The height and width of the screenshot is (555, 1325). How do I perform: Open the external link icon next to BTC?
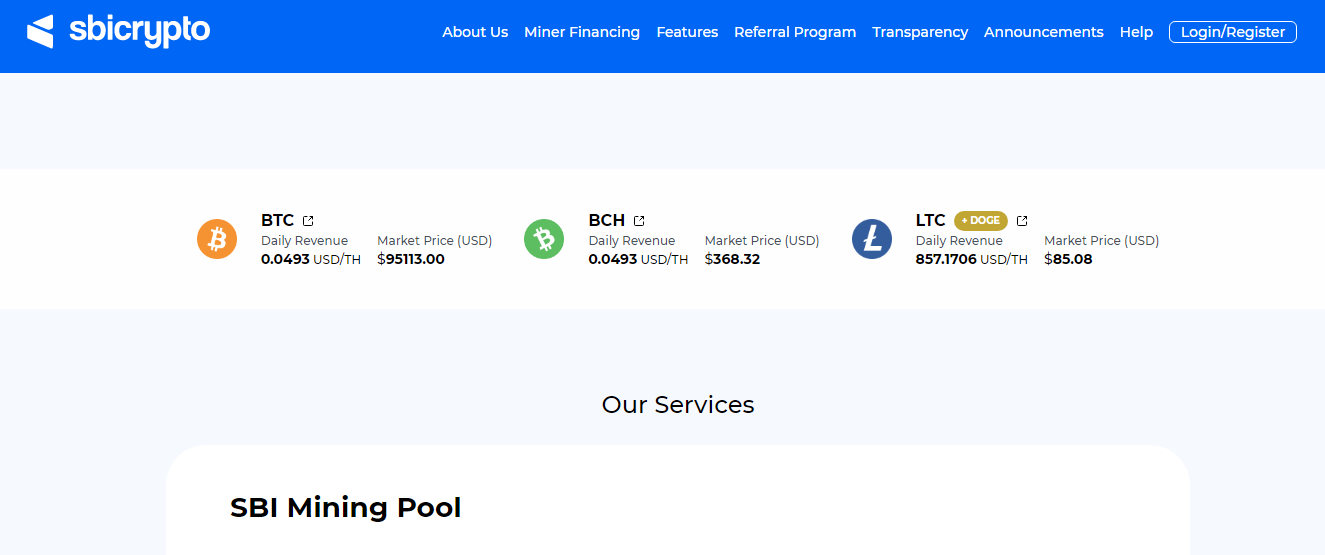[x=308, y=221]
